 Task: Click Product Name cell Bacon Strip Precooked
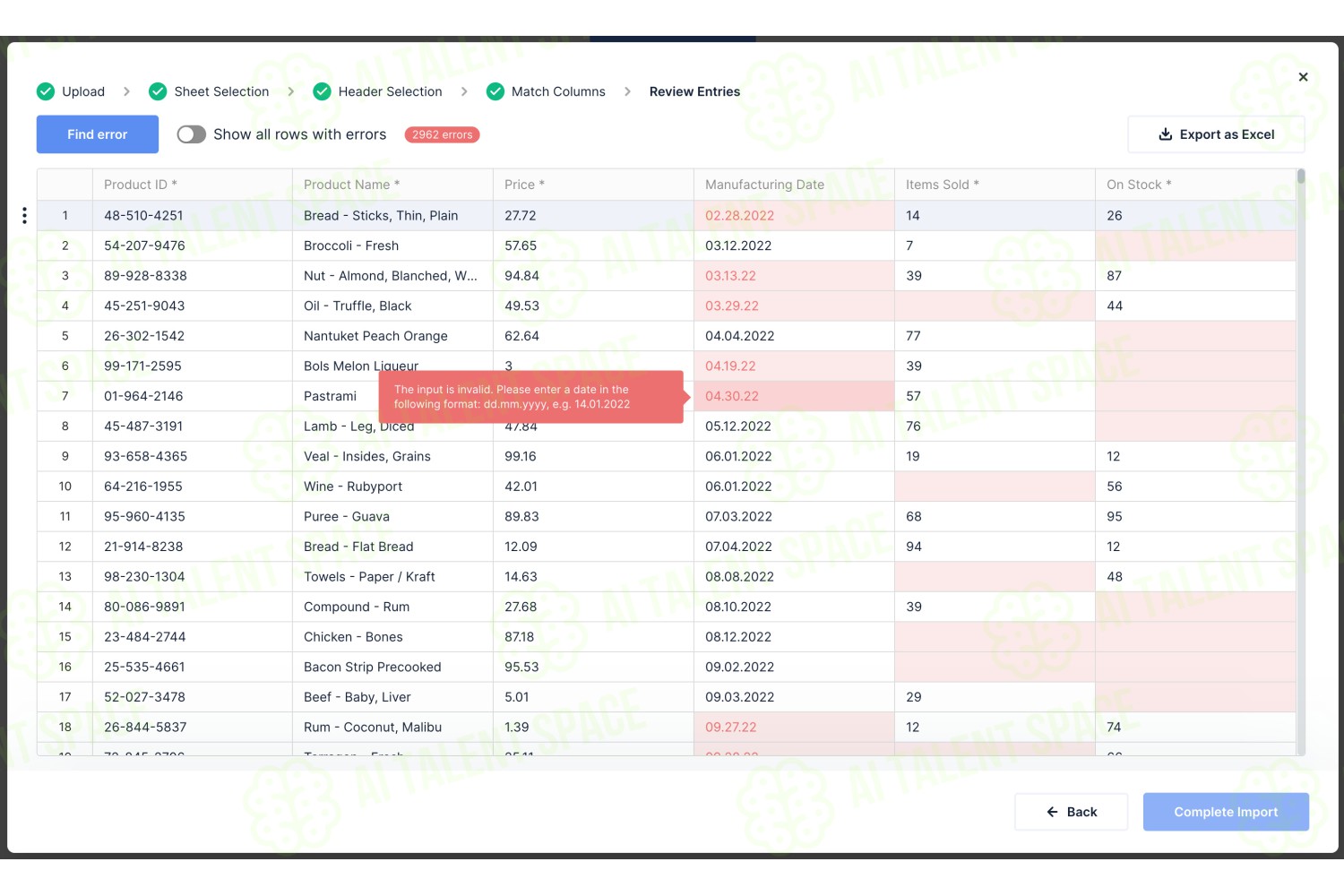(392, 668)
